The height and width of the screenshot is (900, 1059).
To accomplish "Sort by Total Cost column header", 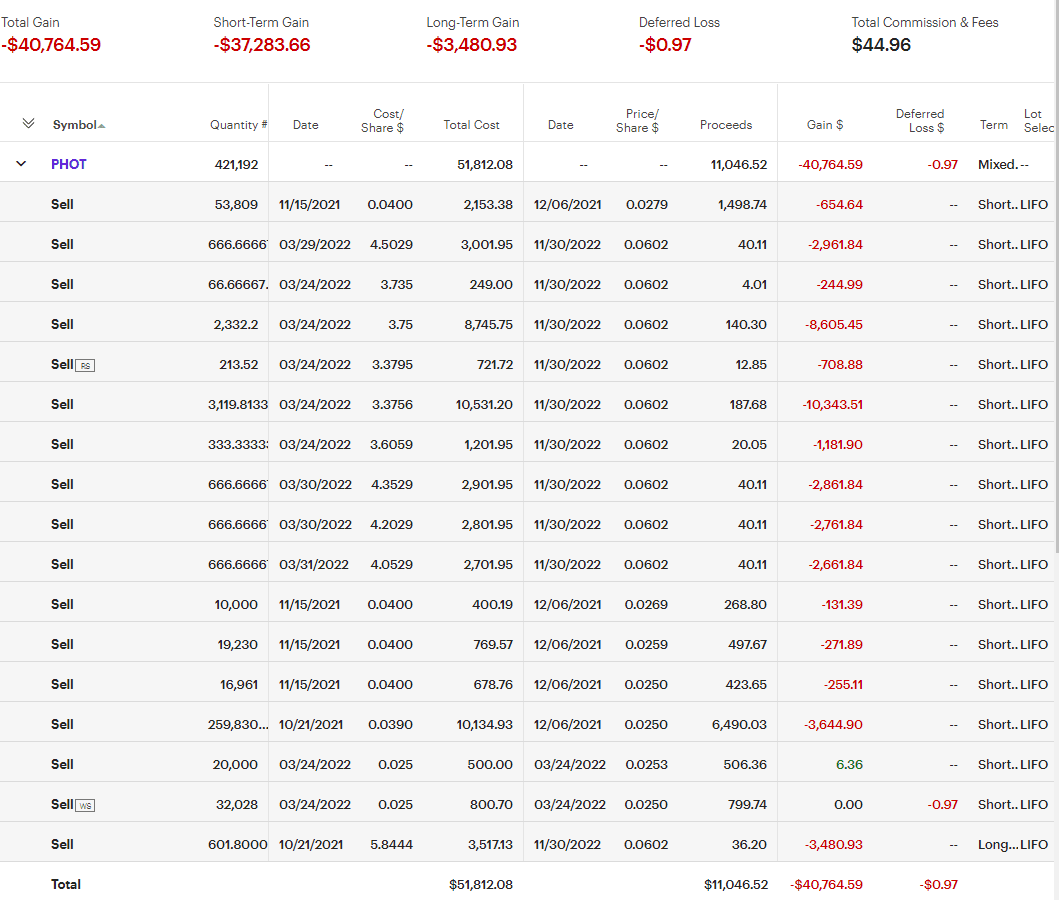I will [x=471, y=125].
